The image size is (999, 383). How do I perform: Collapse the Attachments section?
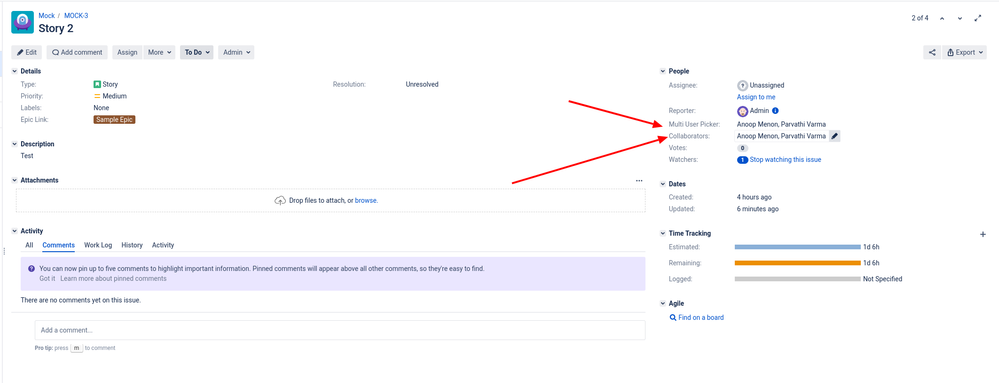tap(15, 180)
